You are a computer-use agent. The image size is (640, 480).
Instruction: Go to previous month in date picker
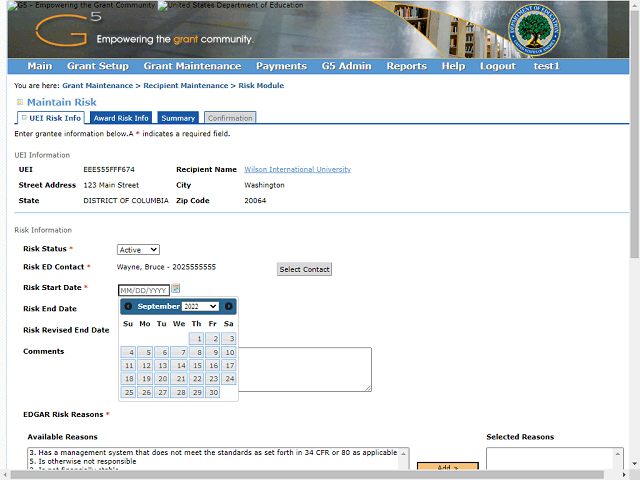pyautogui.click(x=128, y=306)
